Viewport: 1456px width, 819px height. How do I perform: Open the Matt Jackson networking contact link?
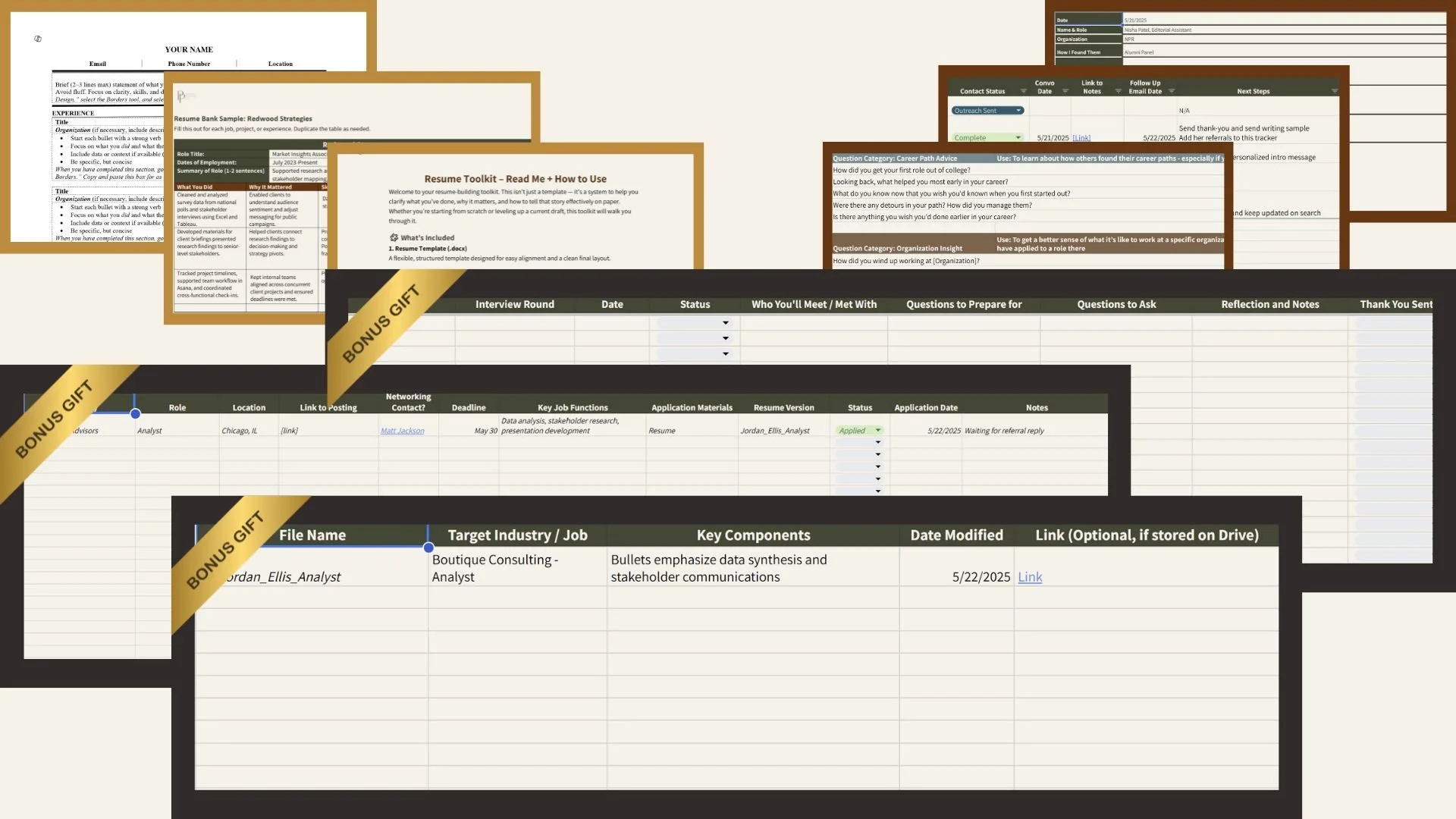coord(402,431)
